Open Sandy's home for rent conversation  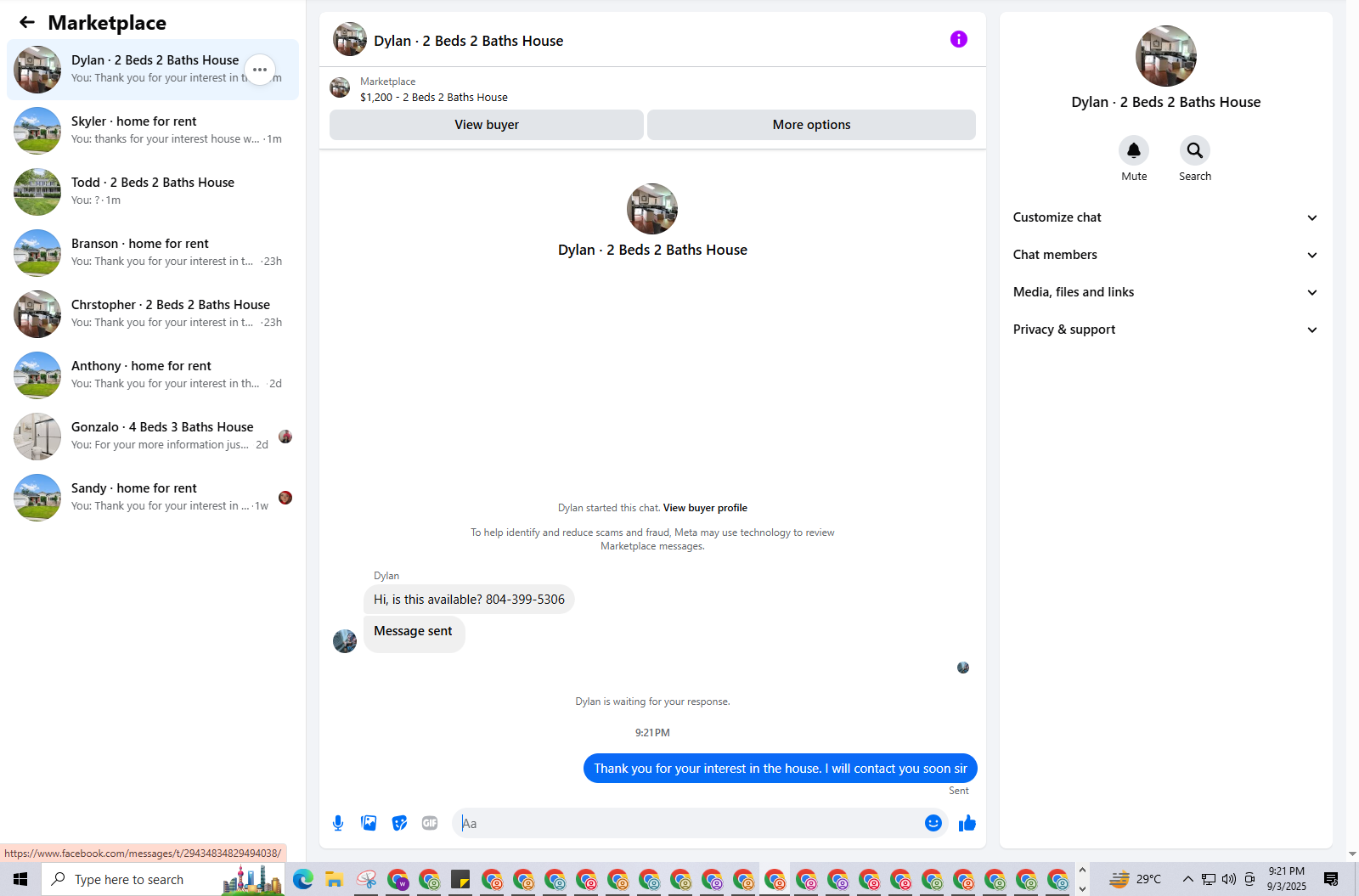tap(153, 498)
